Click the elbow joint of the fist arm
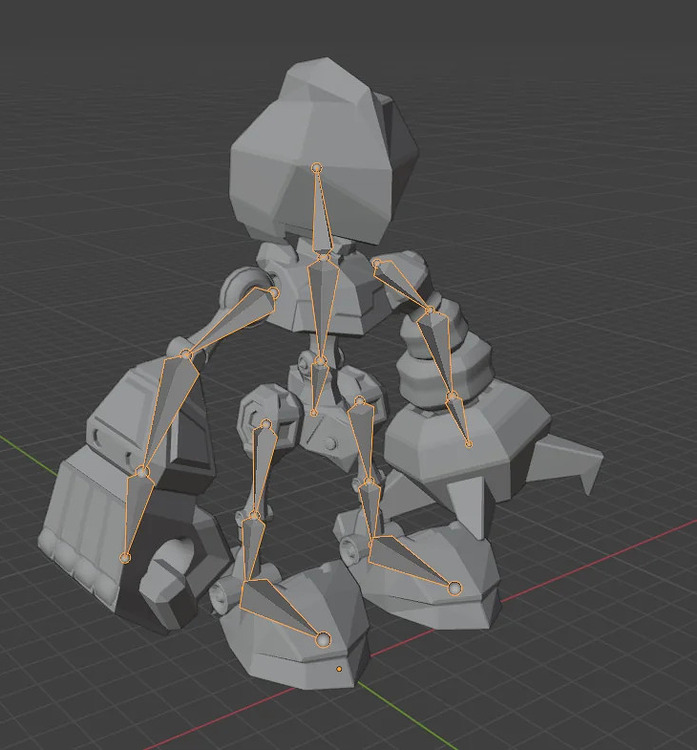Image resolution: width=697 pixels, height=750 pixels. tap(186, 355)
